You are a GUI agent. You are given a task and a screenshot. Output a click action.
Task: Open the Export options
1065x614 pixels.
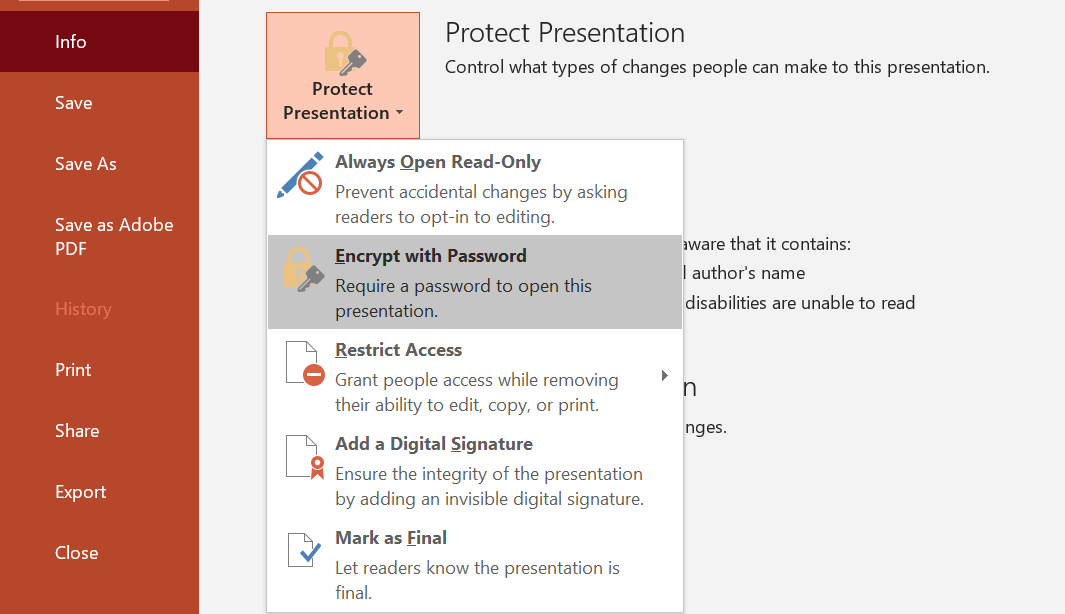(80, 491)
